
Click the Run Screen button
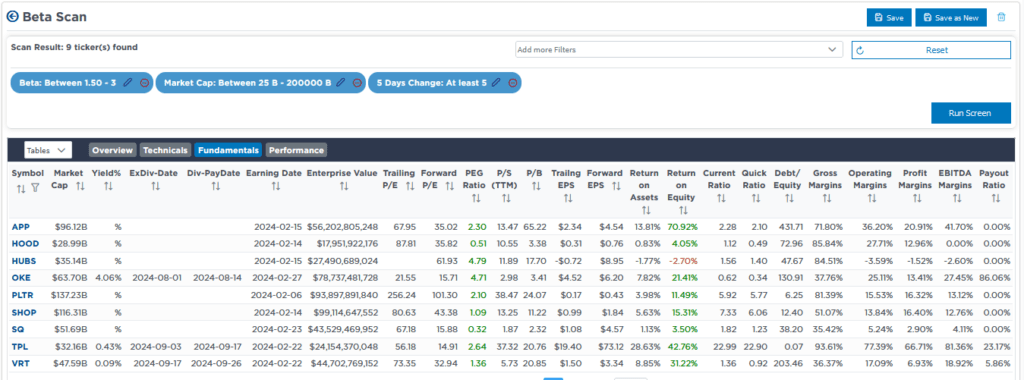click(971, 113)
